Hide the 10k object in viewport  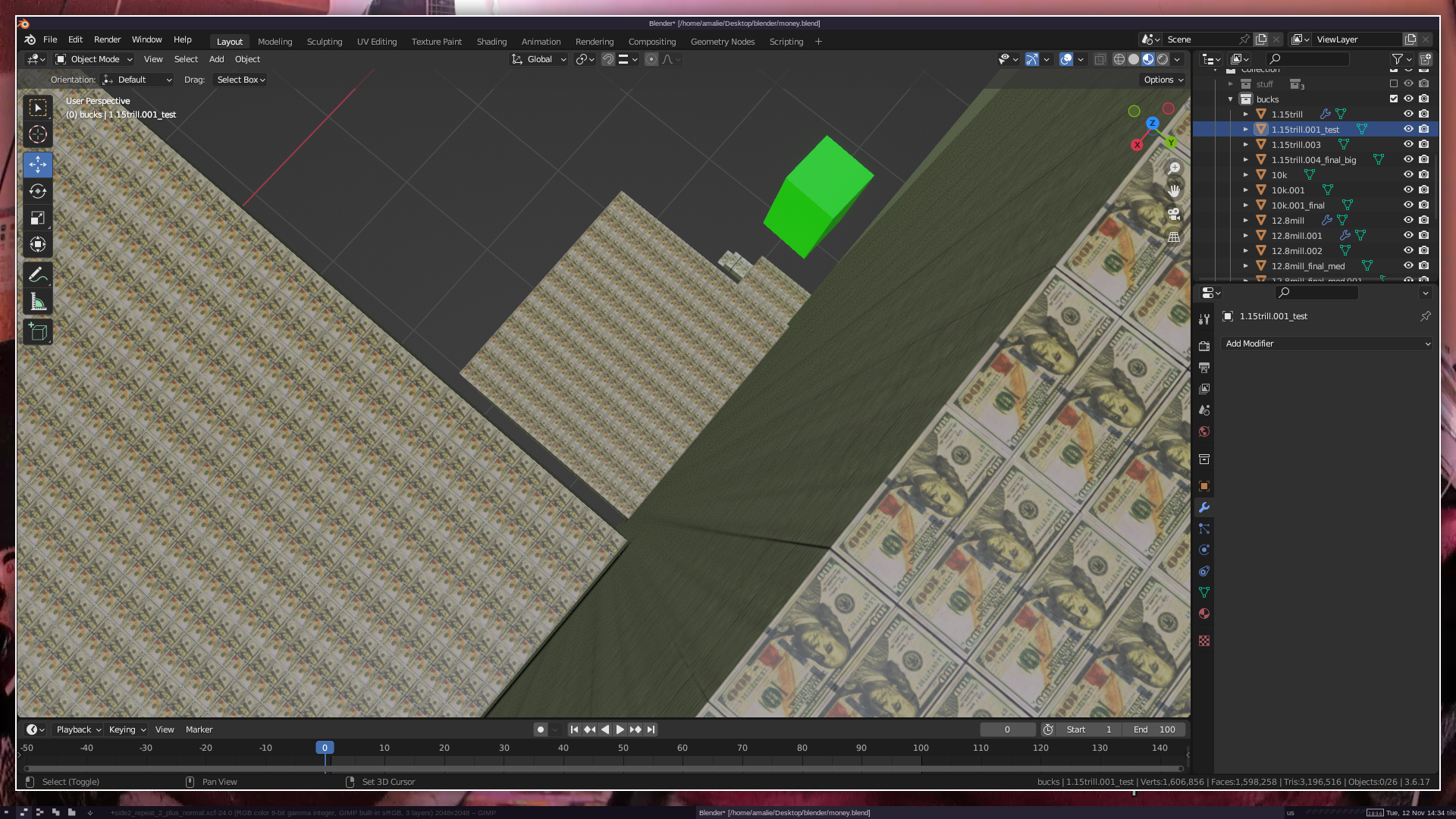[x=1408, y=174]
